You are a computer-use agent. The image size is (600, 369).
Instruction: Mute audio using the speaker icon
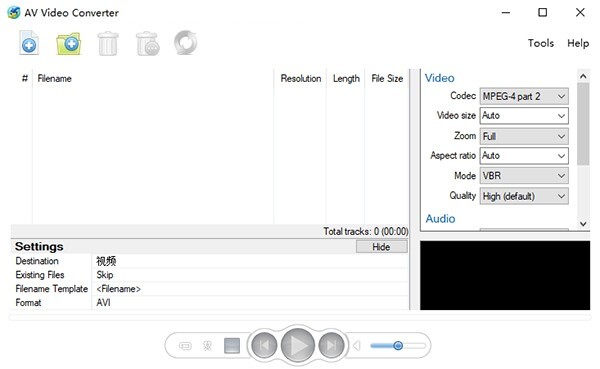[x=357, y=346]
